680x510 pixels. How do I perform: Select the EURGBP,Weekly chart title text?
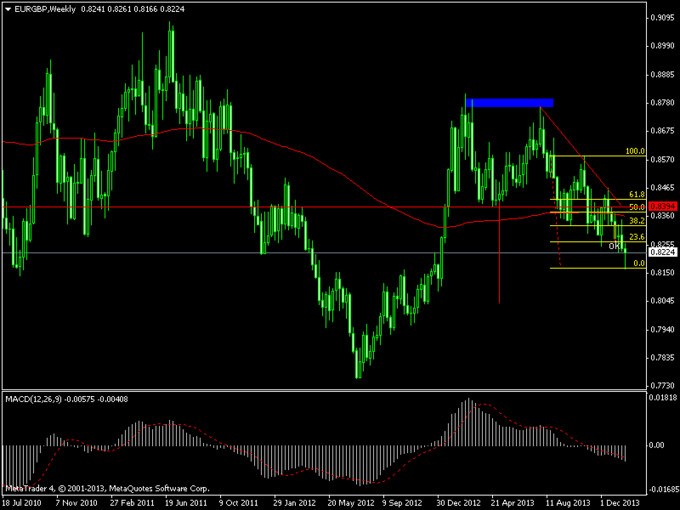coord(47,8)
